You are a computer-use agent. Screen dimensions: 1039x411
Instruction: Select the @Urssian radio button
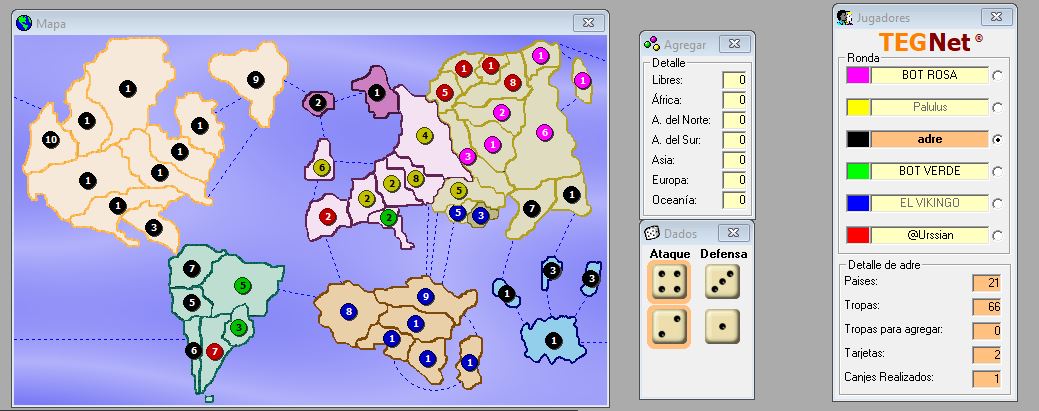click(997, 235)
